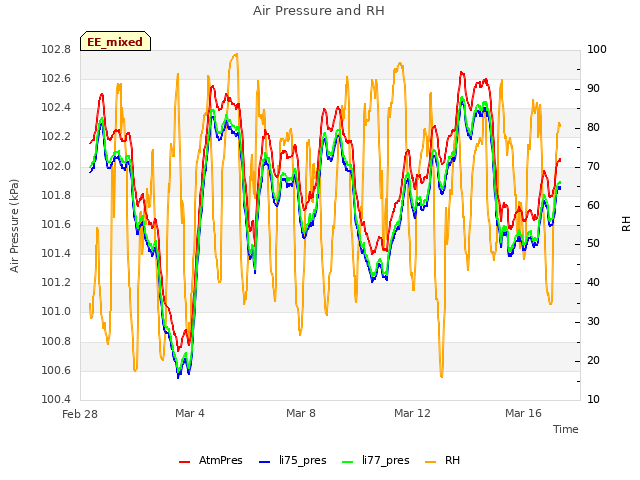The width and height of the screenshot is (640, 480).
Task: Toggle the RH legend entry
Action: point(442,460)
